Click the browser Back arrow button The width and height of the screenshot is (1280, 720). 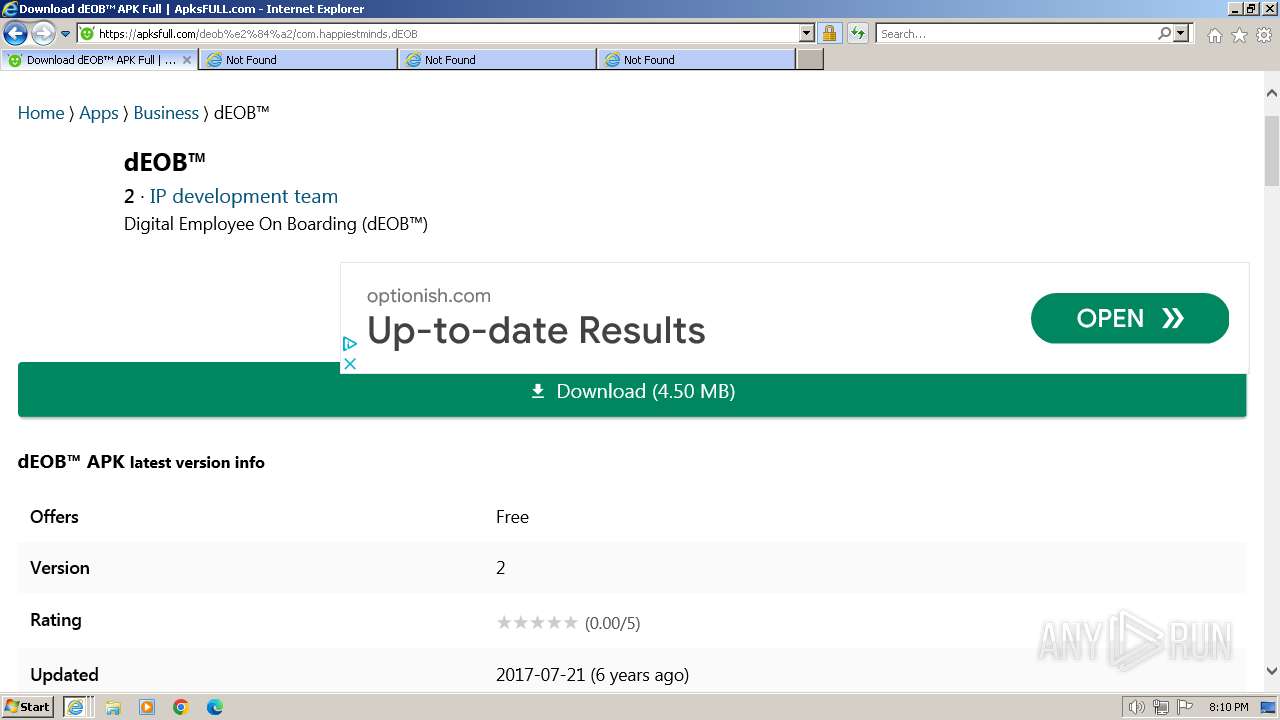coord(15,34)
